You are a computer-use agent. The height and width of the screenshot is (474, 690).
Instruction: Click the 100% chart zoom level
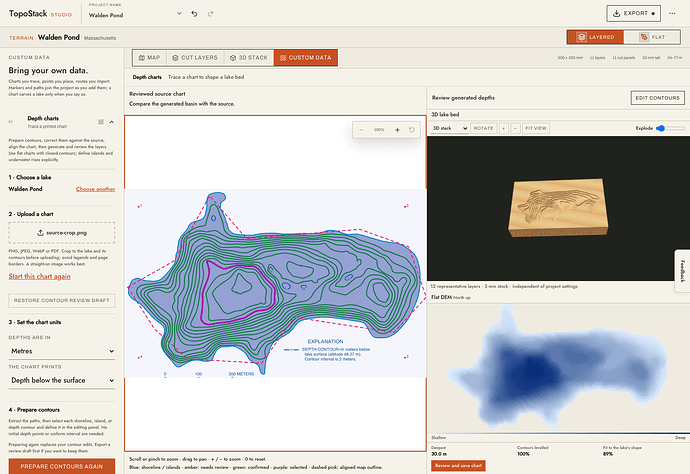click(x=379, y=130)
